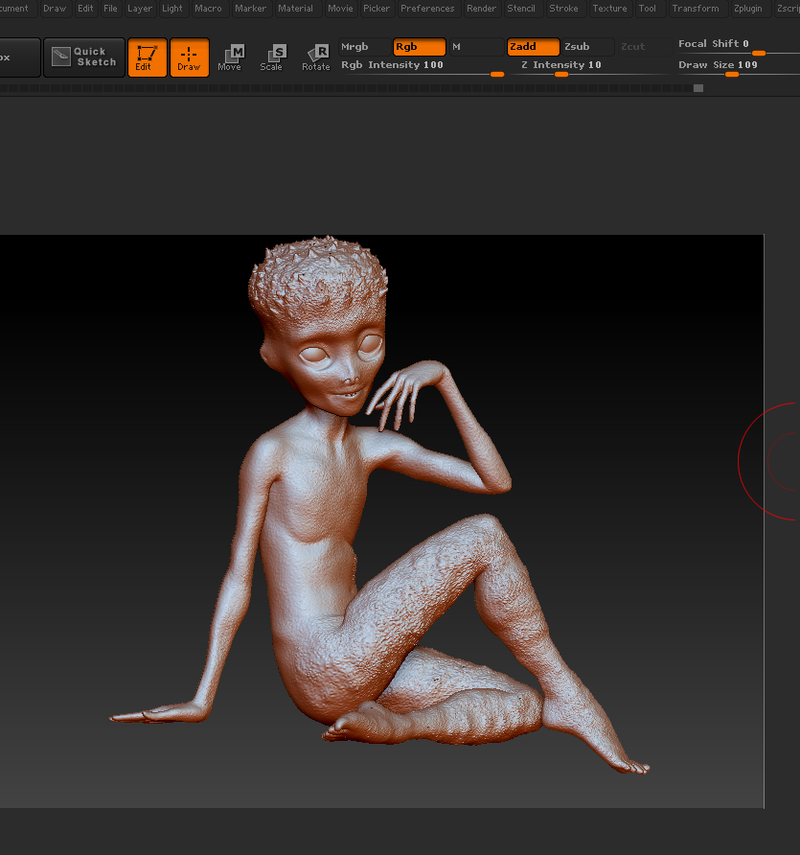This screenshot has height=855, width=800.
Task: Open the Texture menu
Action: [610, 8]
